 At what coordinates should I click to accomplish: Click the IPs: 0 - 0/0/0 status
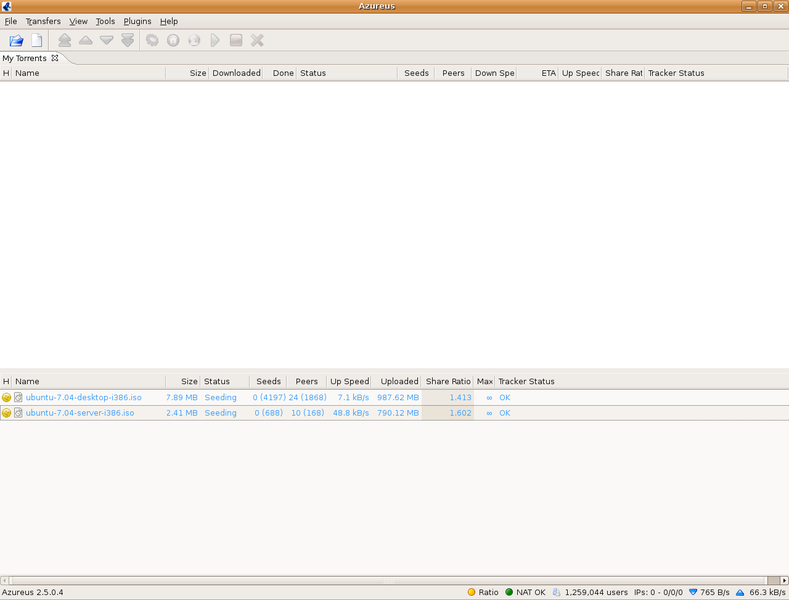point(658,592)
